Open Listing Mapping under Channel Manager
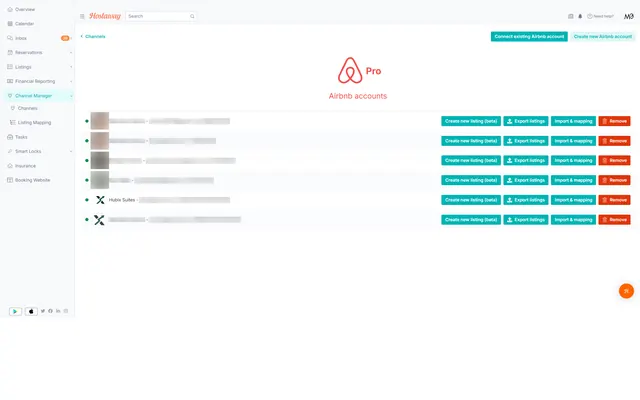 point(34,122)
